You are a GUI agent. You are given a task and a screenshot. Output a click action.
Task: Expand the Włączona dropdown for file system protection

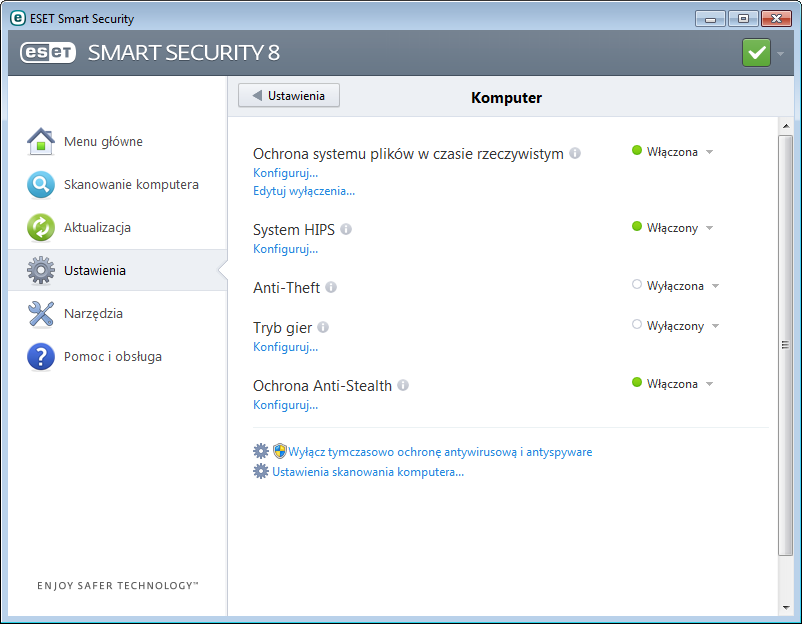[709, 152]
